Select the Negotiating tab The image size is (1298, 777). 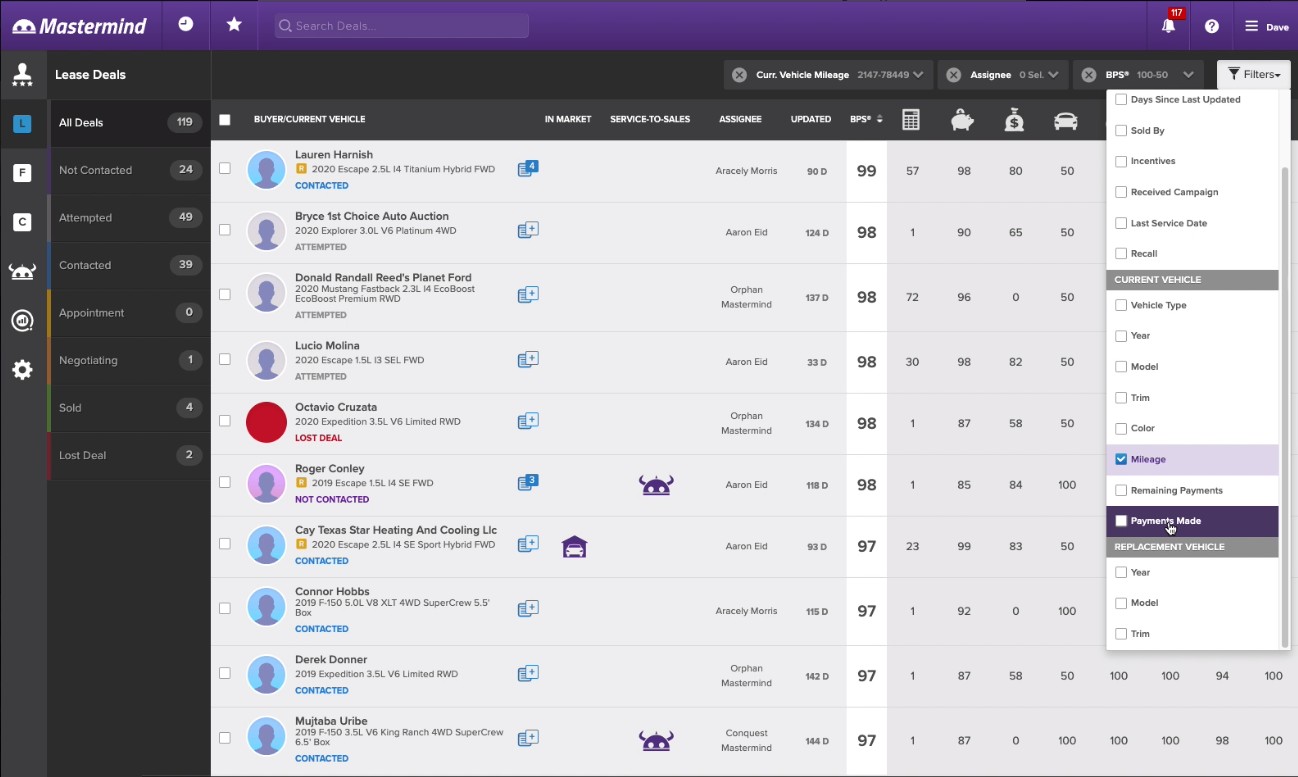click(x=129, y=360)
